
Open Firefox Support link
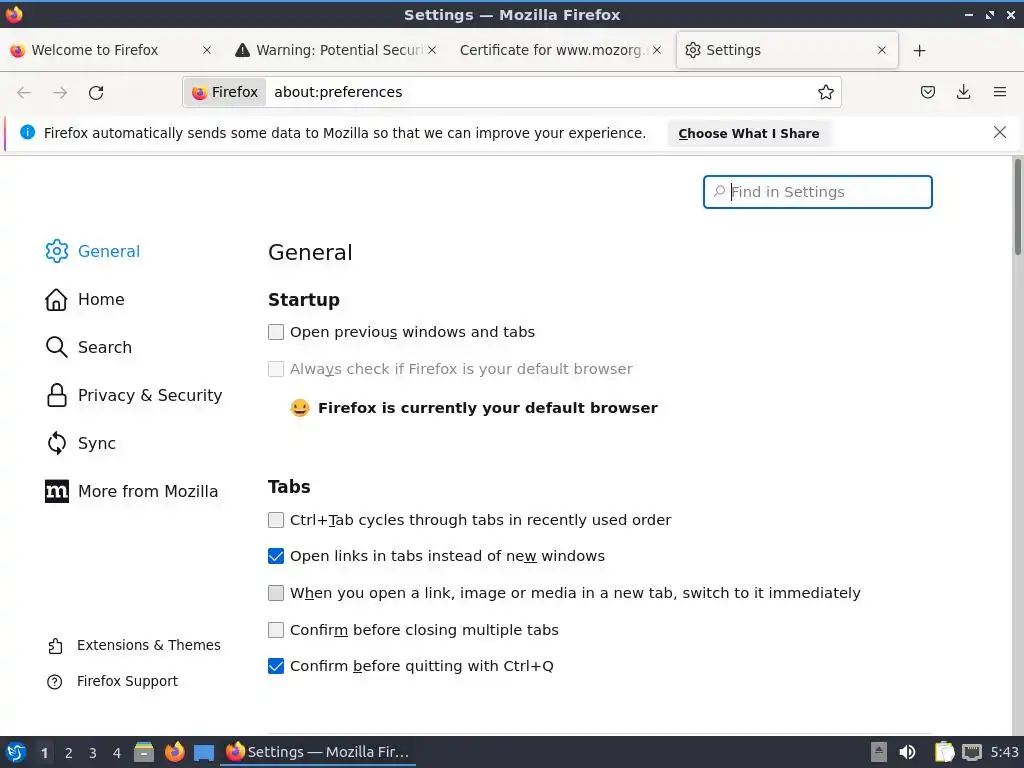coord(127,681)
